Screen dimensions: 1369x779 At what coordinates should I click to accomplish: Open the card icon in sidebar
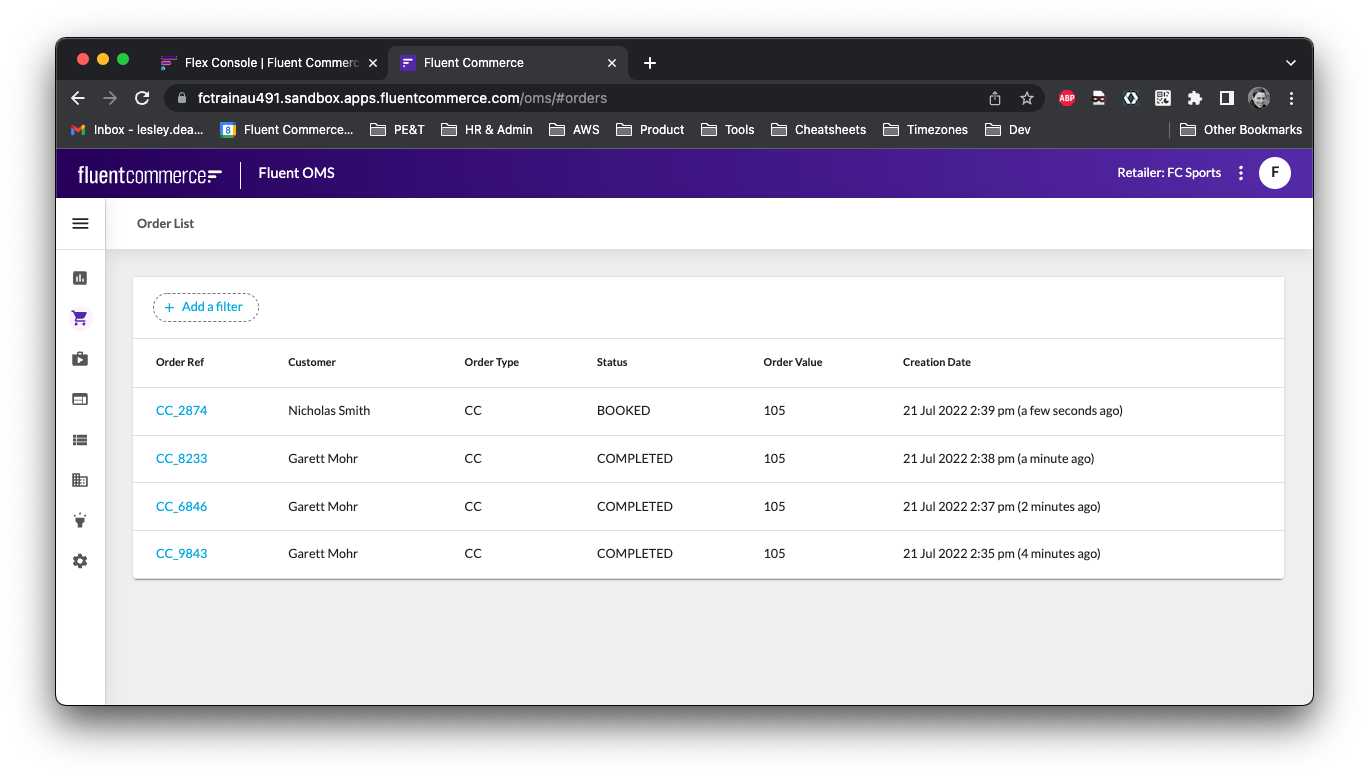tap(80, 399)
